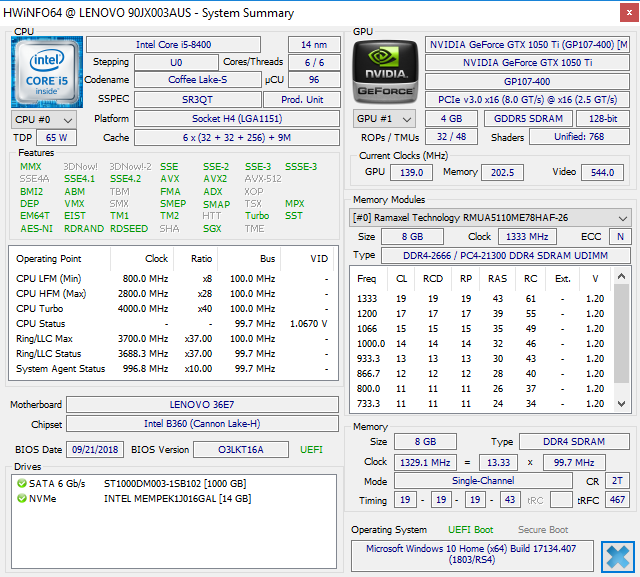Screen dimensions: 640x577
Task: Click the BIOS Date 09/21/2018 field
Action: coord(95,450)
